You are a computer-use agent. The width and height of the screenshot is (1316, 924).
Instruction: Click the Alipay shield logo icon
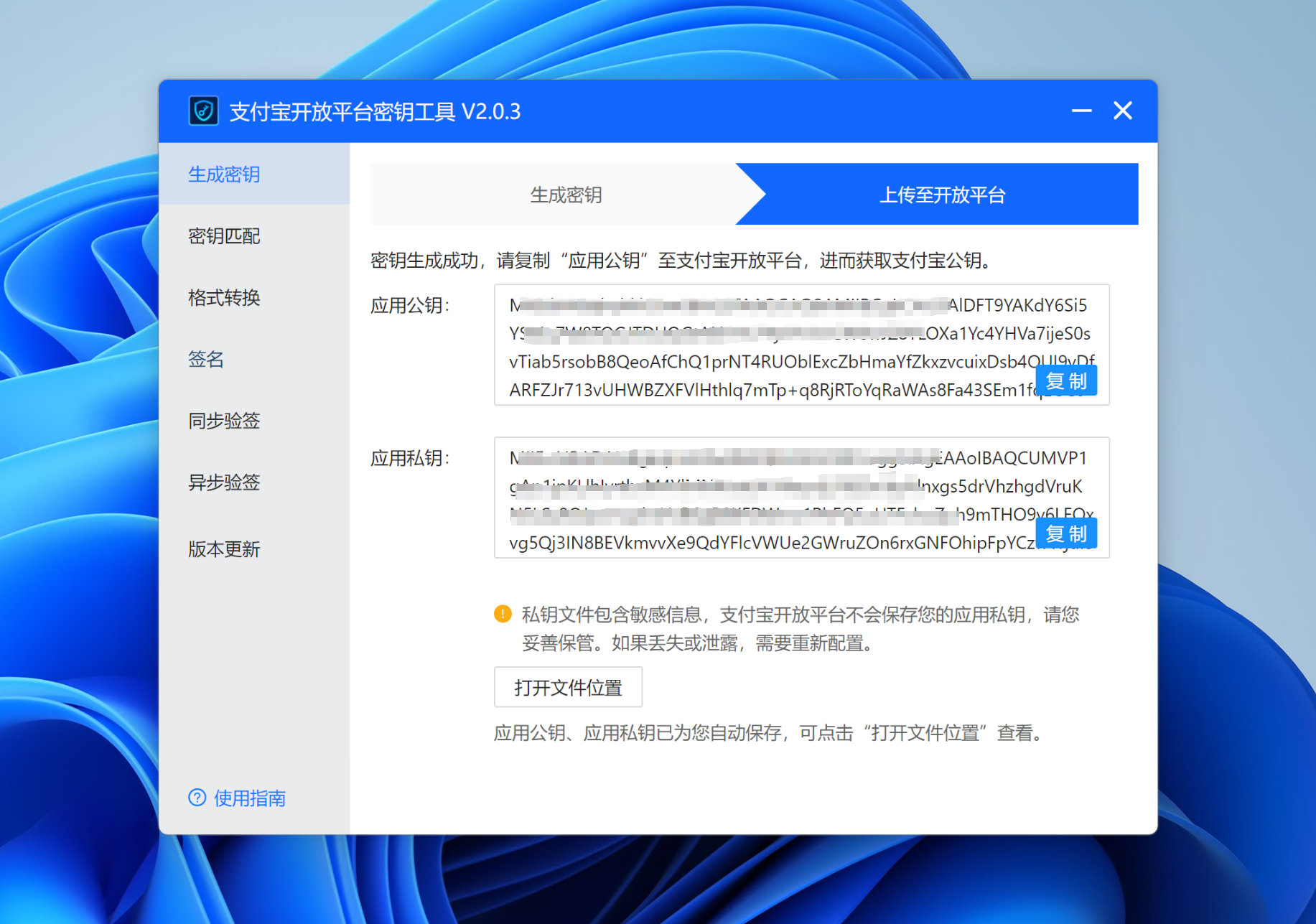coord(204,111)
